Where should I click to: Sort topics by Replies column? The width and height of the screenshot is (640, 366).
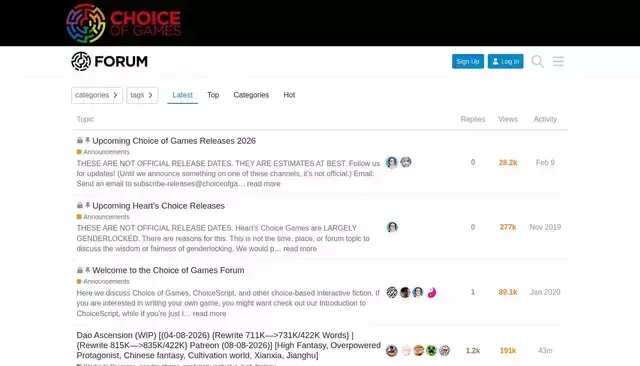coord(473,119)
